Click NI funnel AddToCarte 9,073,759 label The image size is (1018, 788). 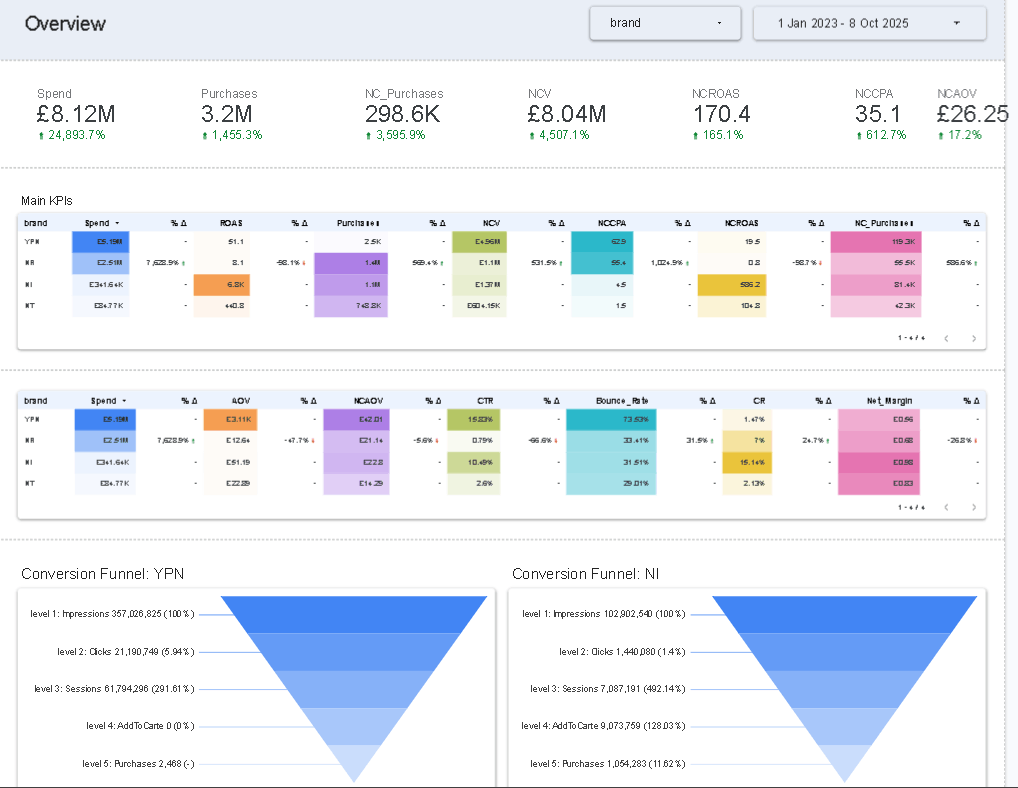coord(603,726)
